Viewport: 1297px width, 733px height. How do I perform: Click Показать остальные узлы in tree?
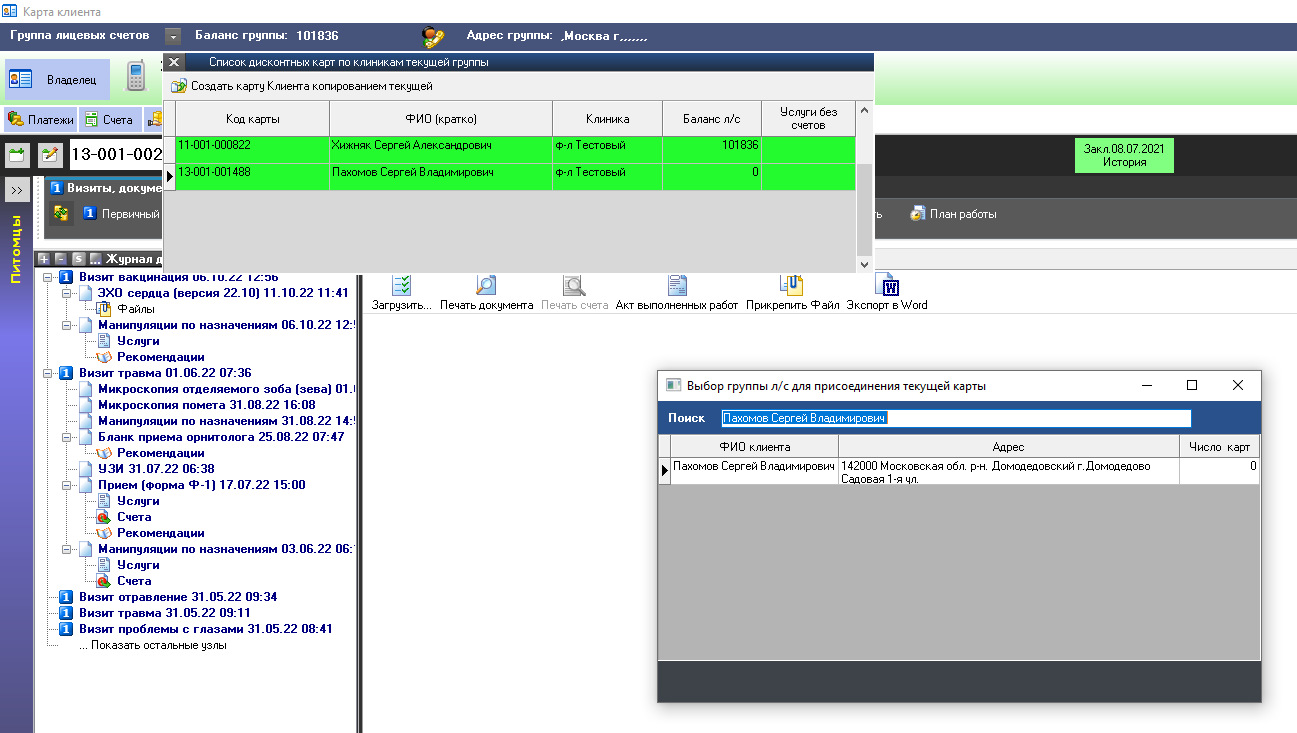click(152, 645)
